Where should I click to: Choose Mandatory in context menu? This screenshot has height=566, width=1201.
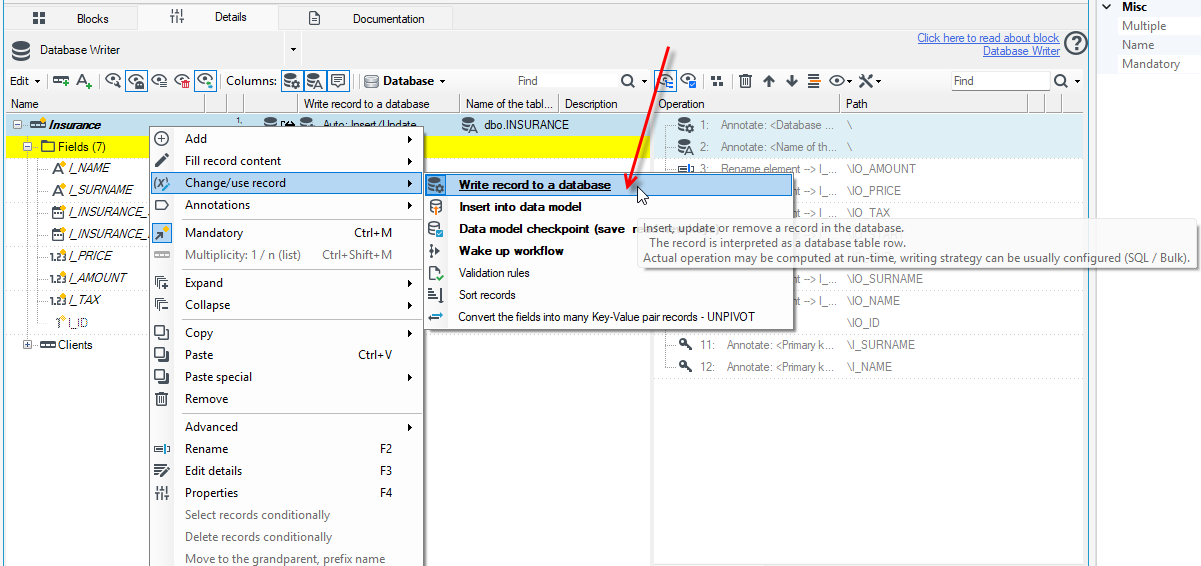click(x=287, y=233)
